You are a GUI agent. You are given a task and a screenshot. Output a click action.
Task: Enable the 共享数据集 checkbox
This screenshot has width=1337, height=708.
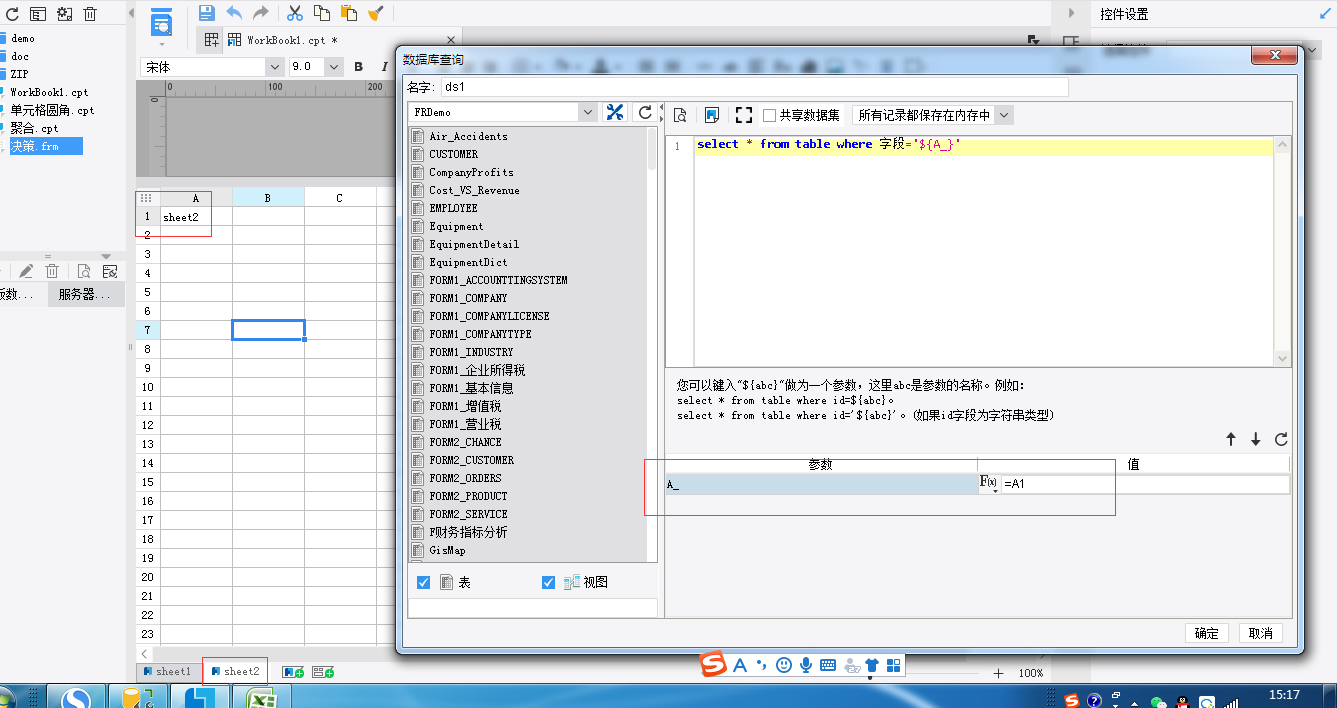click(x=769, y=115)
